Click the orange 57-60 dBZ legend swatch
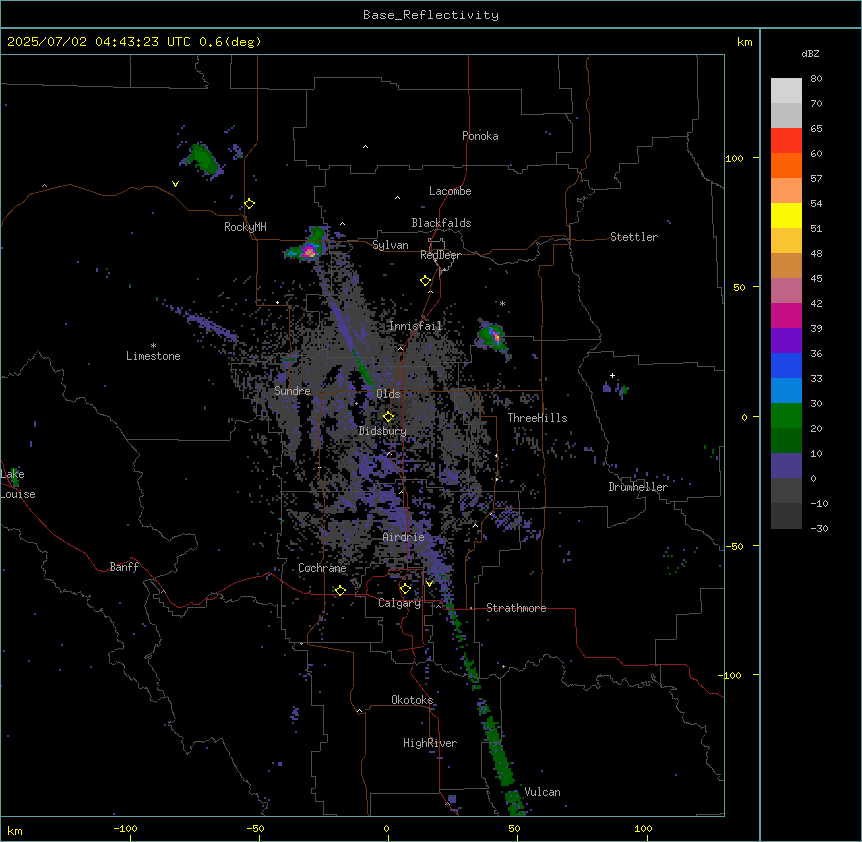The width and height of the screenshot is (862, 842). [x=786, y=165]
